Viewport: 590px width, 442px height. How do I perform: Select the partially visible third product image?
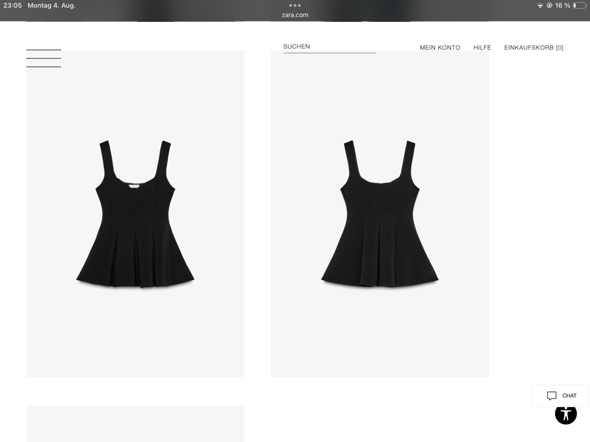pyautogui.click(x=135, y=424)
